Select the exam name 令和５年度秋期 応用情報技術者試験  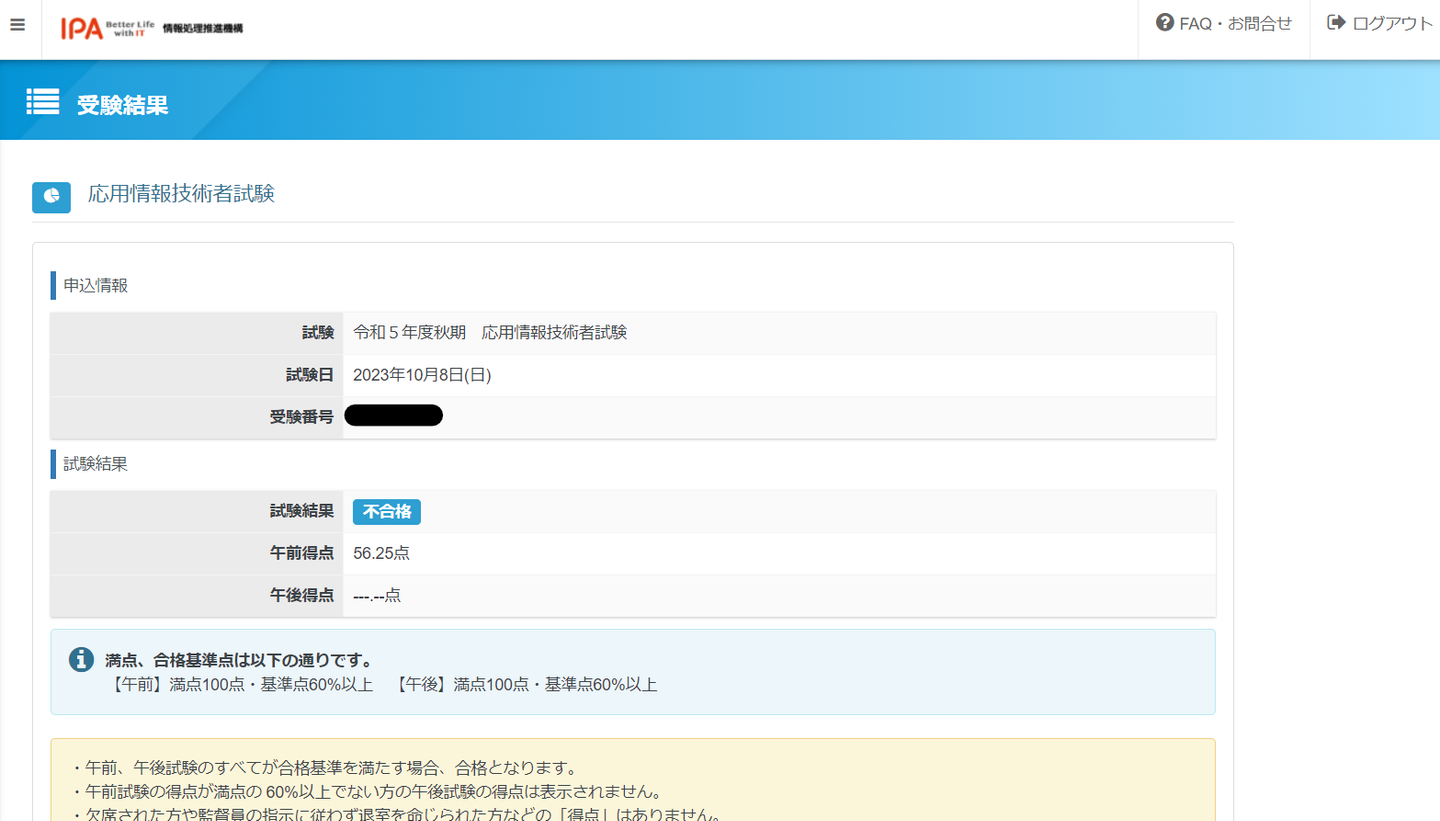(490, 333)
